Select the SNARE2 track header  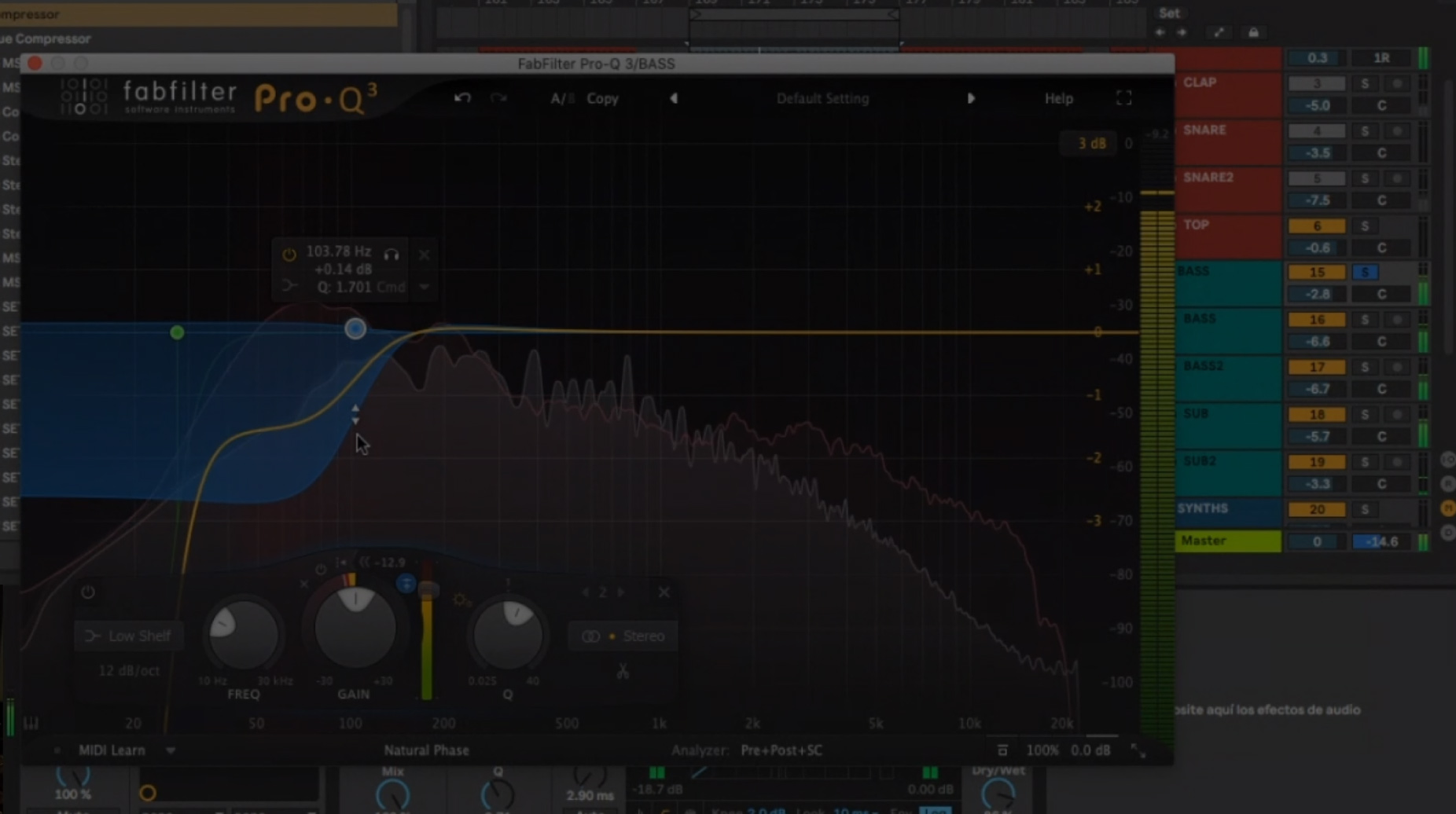point(1229,189)
